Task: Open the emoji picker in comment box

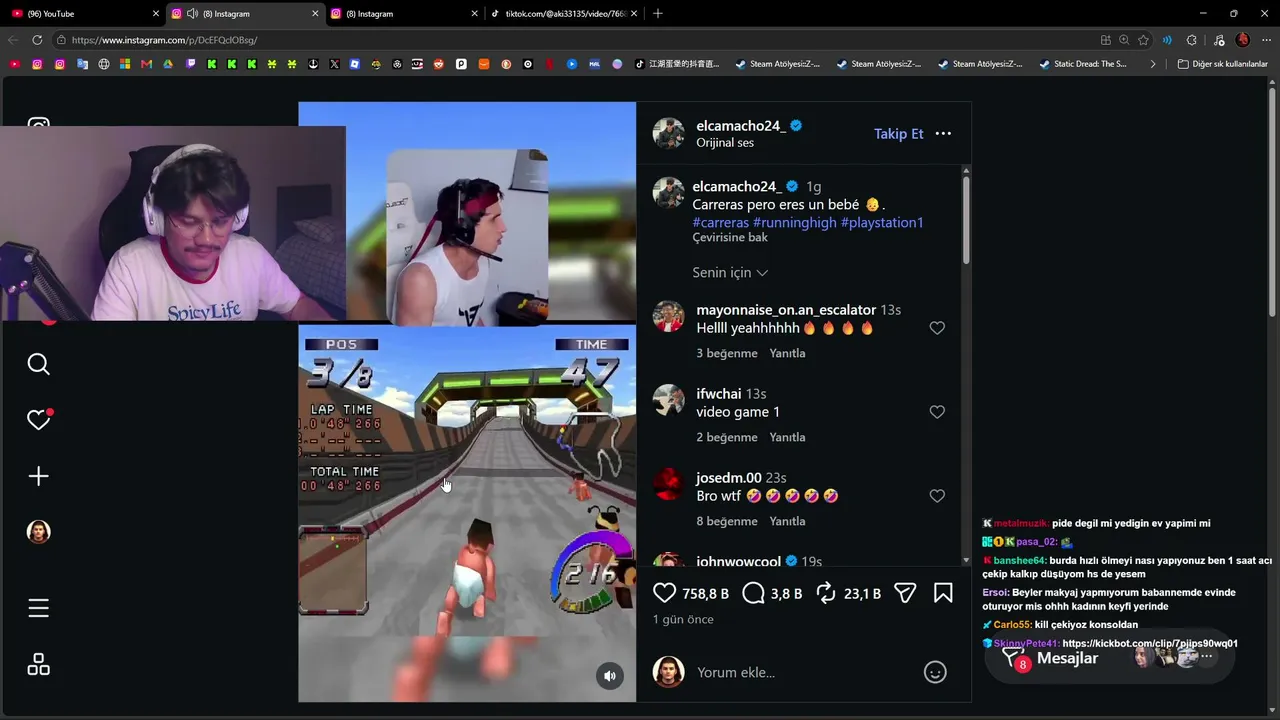Action: 935,672
